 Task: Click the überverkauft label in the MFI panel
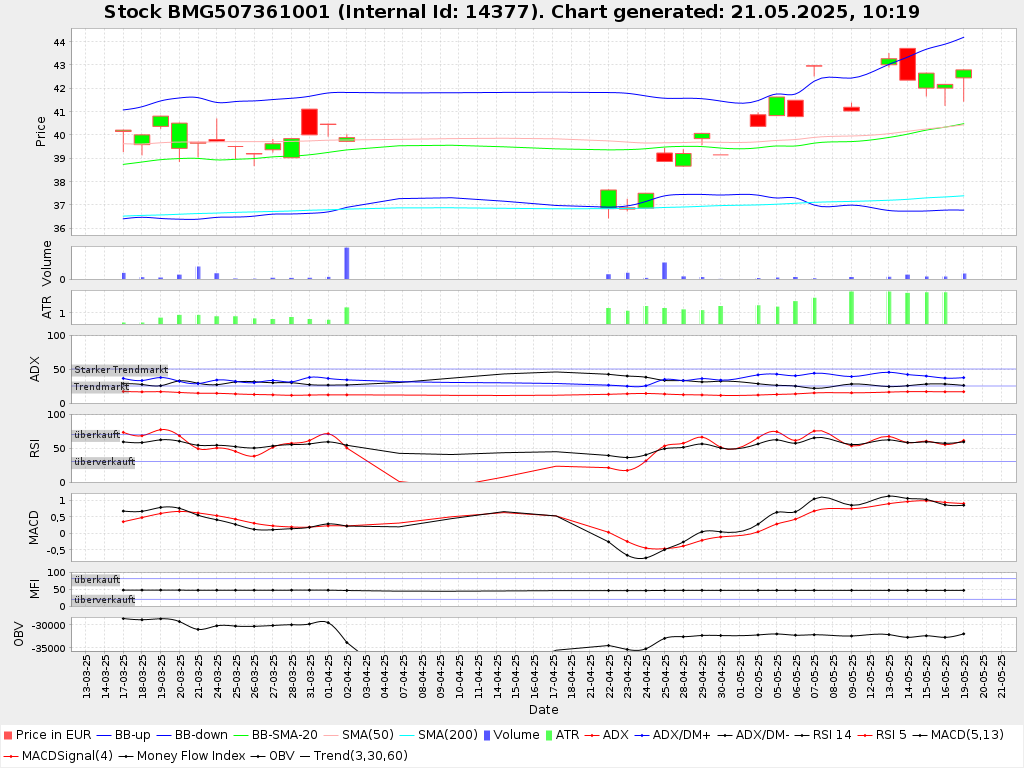point(104,600)
